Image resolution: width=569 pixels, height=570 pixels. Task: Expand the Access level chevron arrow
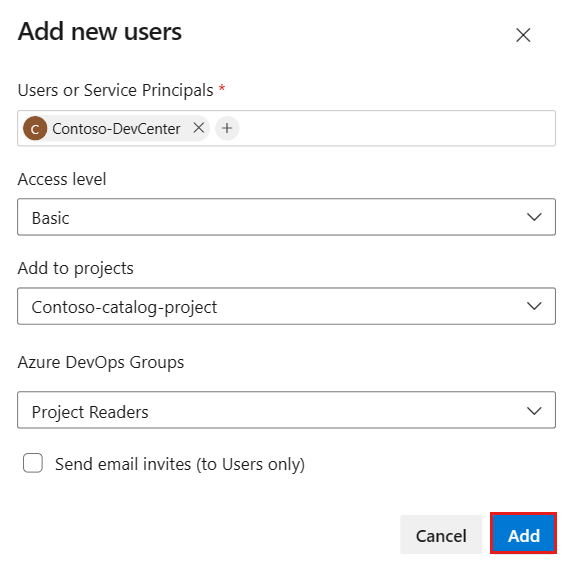point(534,217)
